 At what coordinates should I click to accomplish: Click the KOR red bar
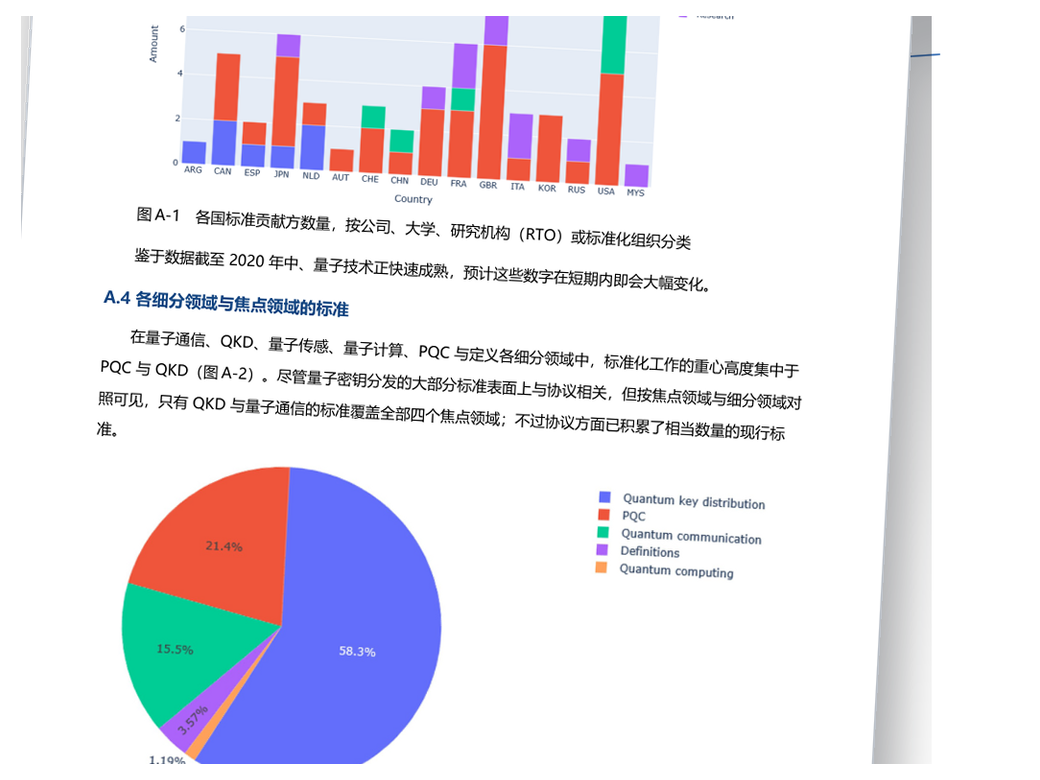[550, 149]
